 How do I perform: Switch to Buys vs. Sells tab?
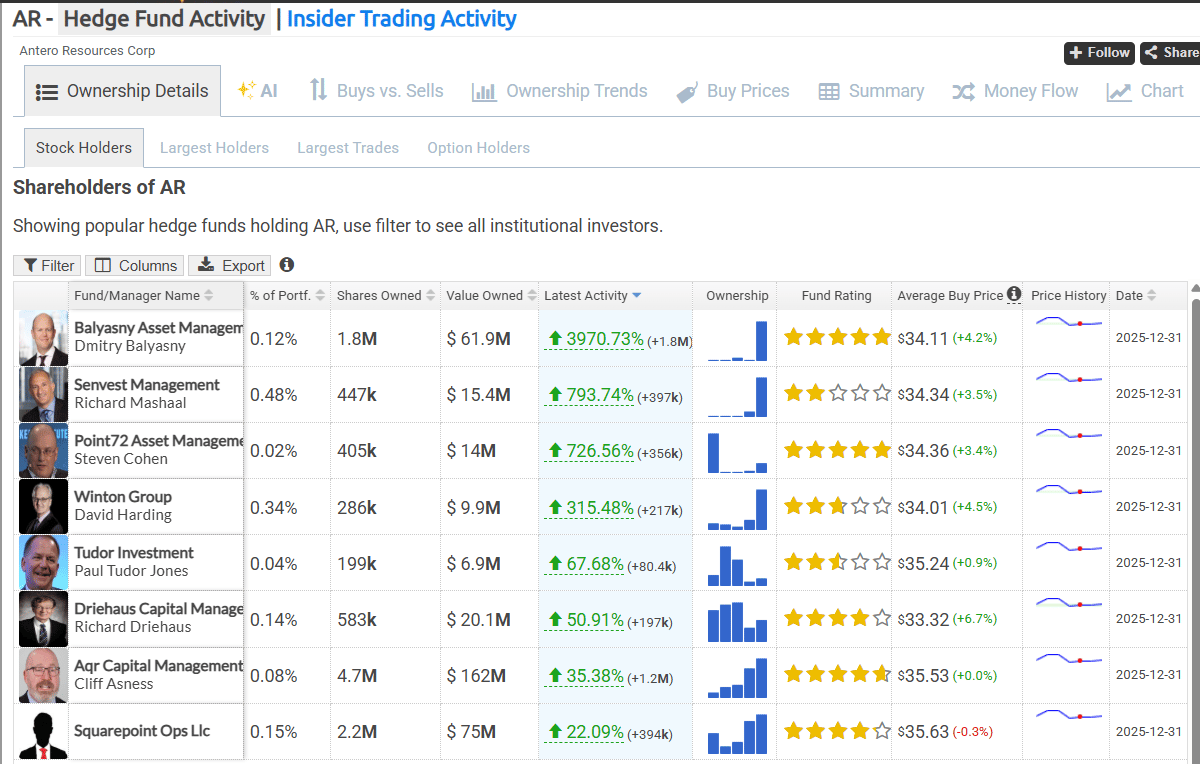coord(376,91)
